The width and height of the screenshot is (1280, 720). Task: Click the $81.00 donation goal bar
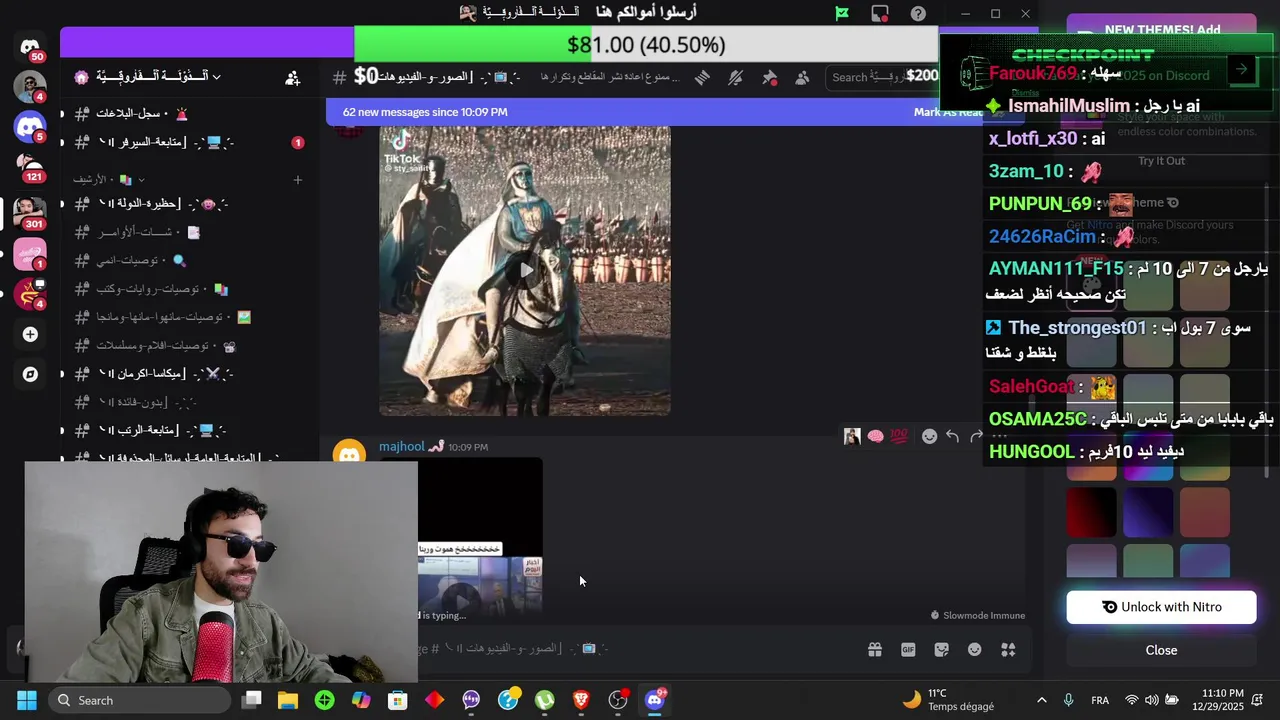click(x=646, y=45)
